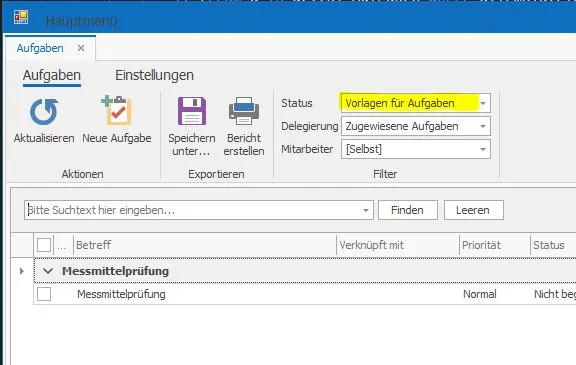
Task: Open the Delegierung dropdown
Action: click(x=483, y=126)
